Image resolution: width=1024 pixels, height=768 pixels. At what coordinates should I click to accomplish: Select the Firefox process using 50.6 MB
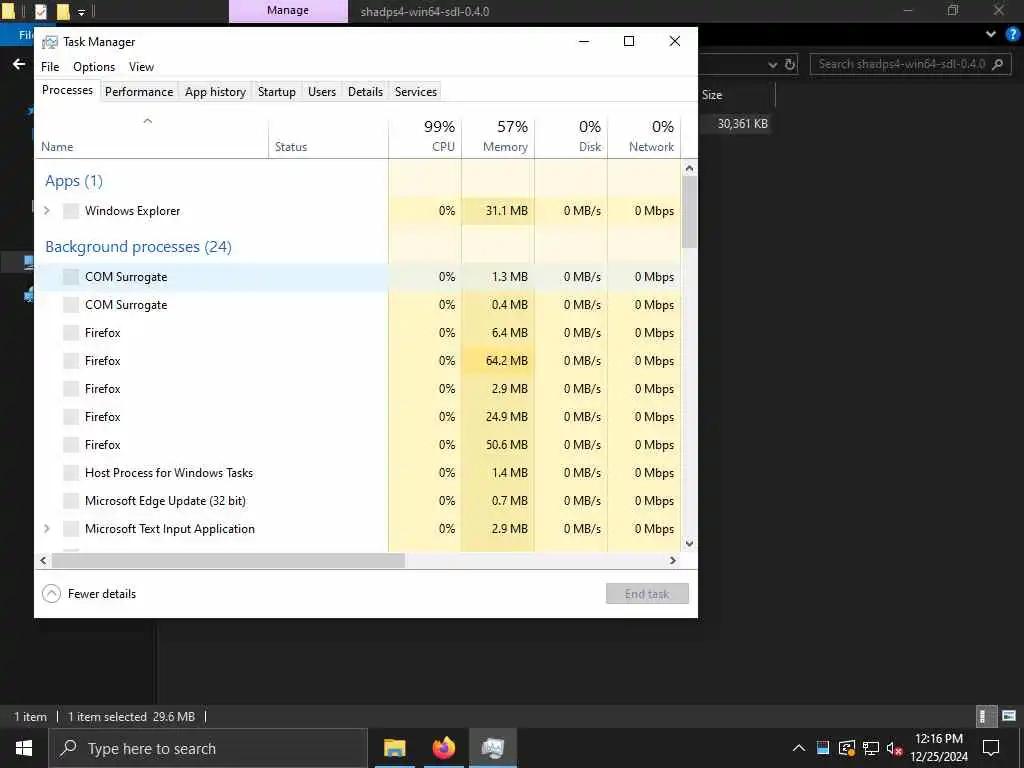358,445
